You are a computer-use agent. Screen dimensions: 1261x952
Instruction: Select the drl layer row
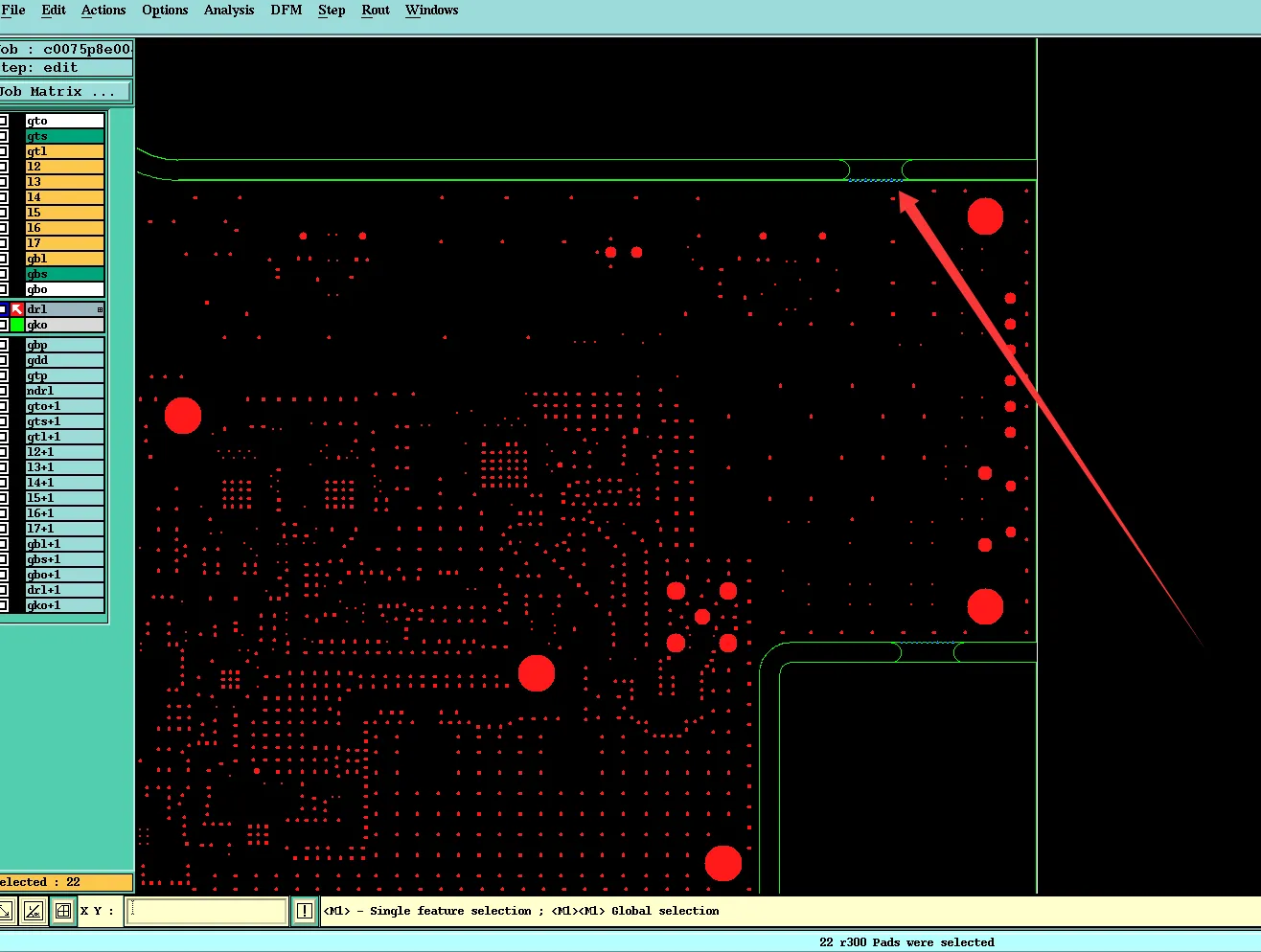point(65,309)
